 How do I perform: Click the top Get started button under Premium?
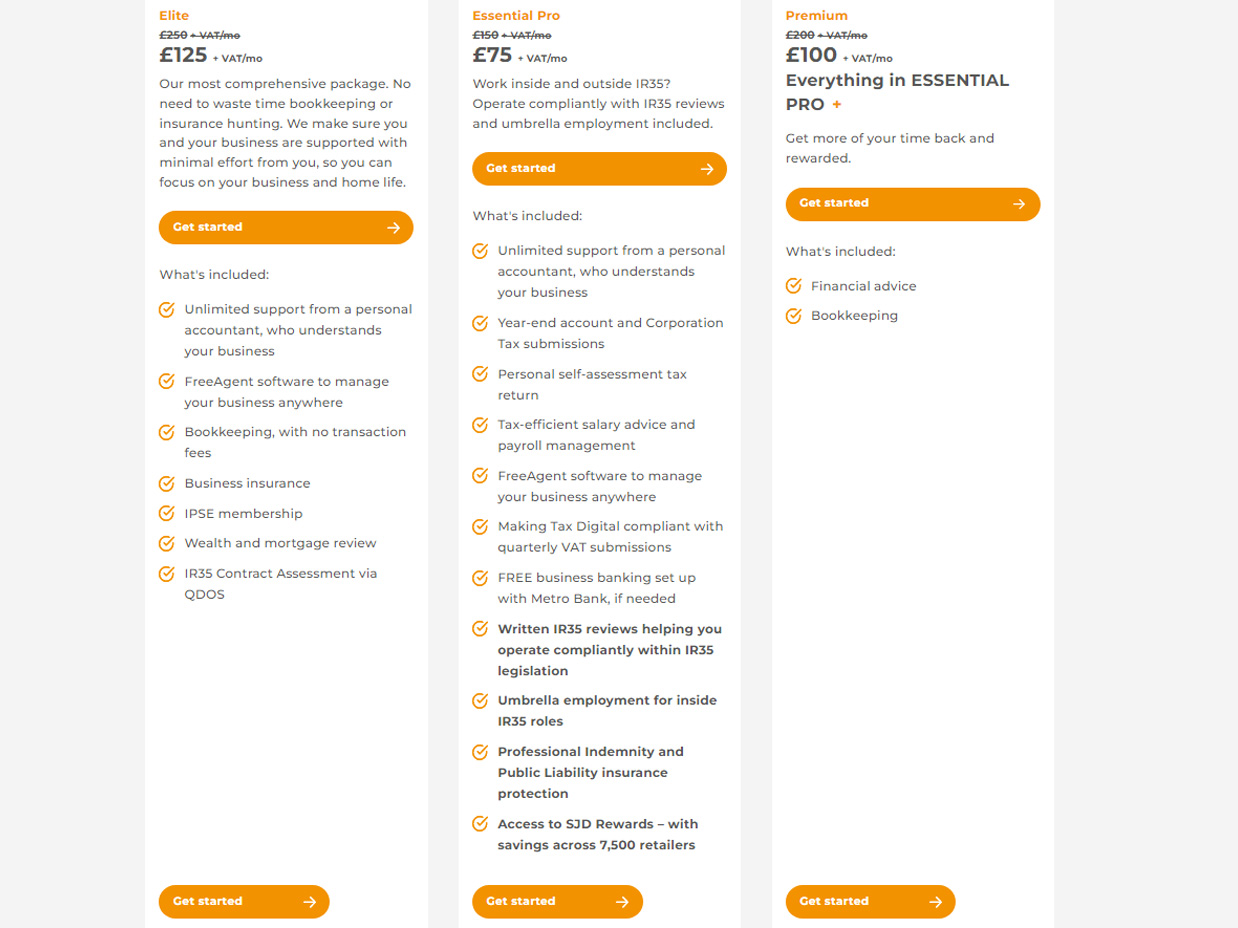coord(912,204)
